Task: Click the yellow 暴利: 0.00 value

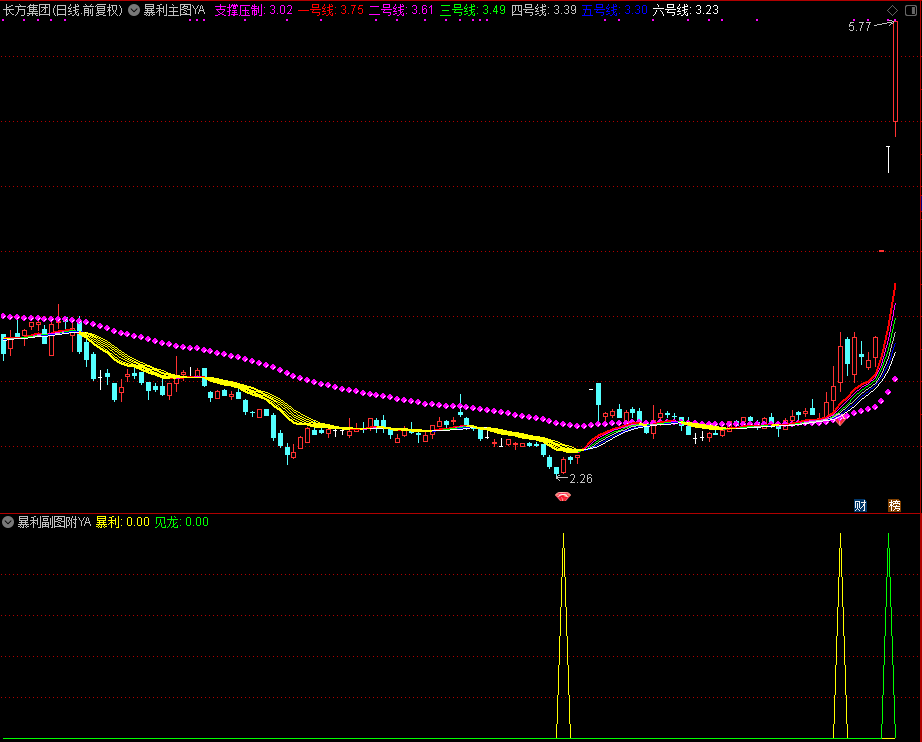Action: pyautogui.click(x=123, y=522)
